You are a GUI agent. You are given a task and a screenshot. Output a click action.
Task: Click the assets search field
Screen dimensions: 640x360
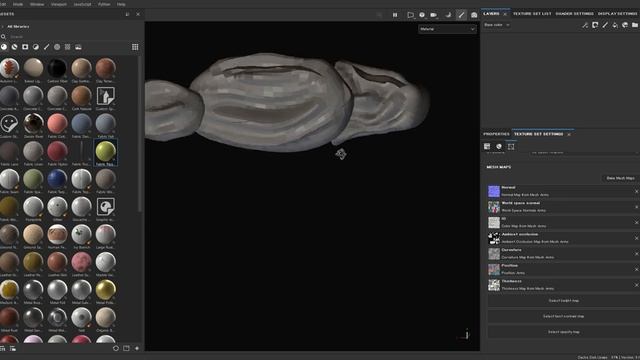[69, 37]
